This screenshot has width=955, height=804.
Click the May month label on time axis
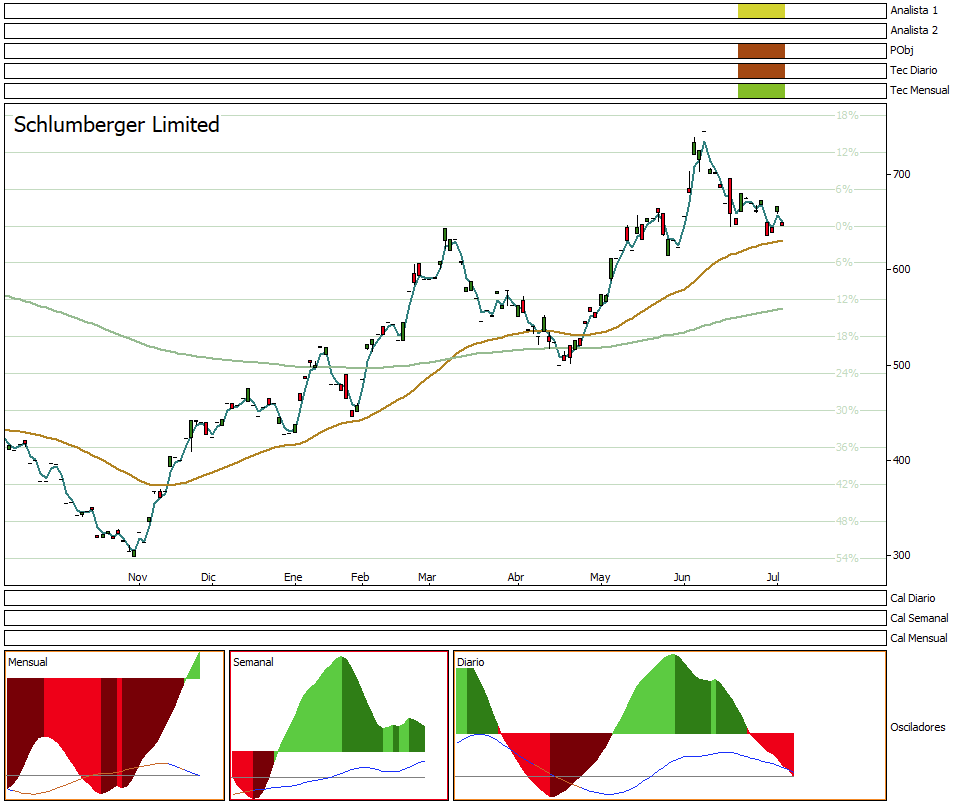600,577
